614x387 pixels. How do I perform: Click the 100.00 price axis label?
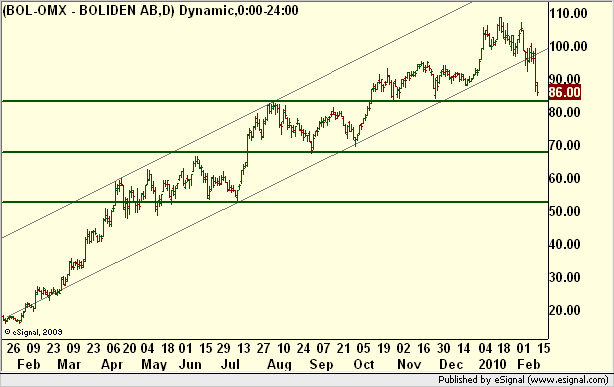coord(568,46)
